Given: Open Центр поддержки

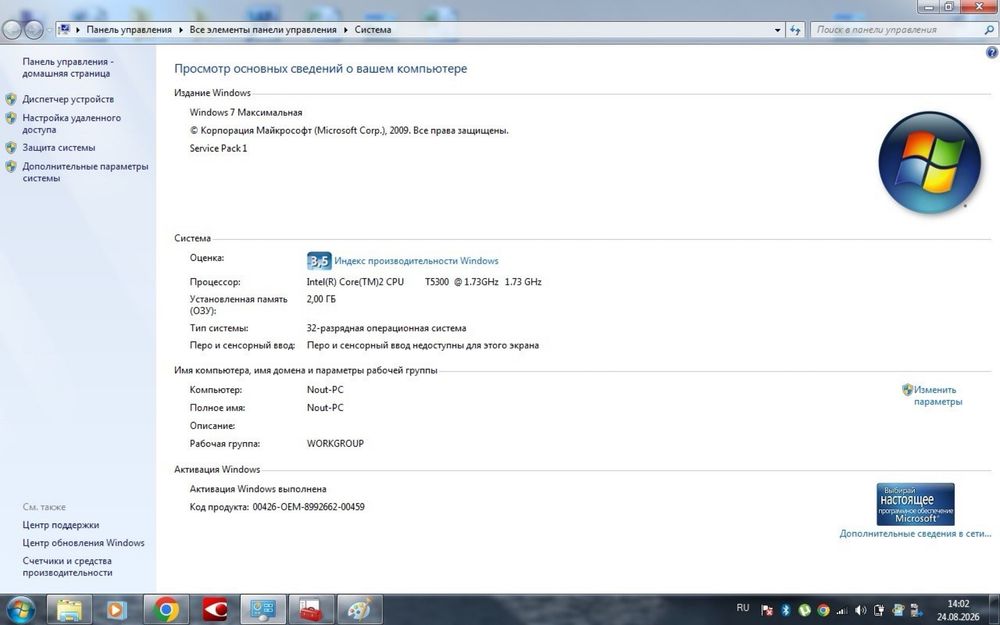Looking at the screenshot, I should 61,525.
